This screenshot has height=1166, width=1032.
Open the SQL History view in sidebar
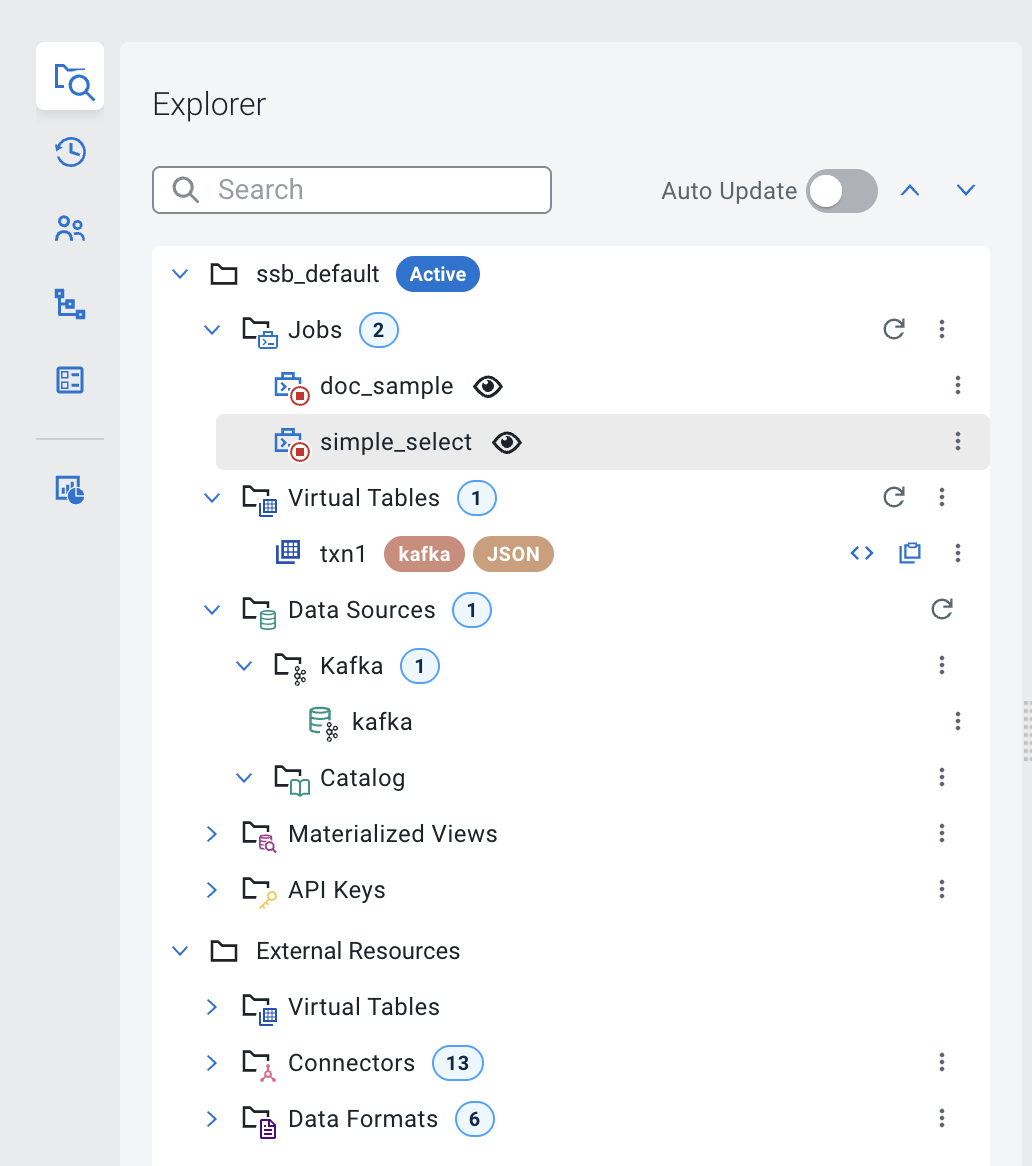click(70, 152)
